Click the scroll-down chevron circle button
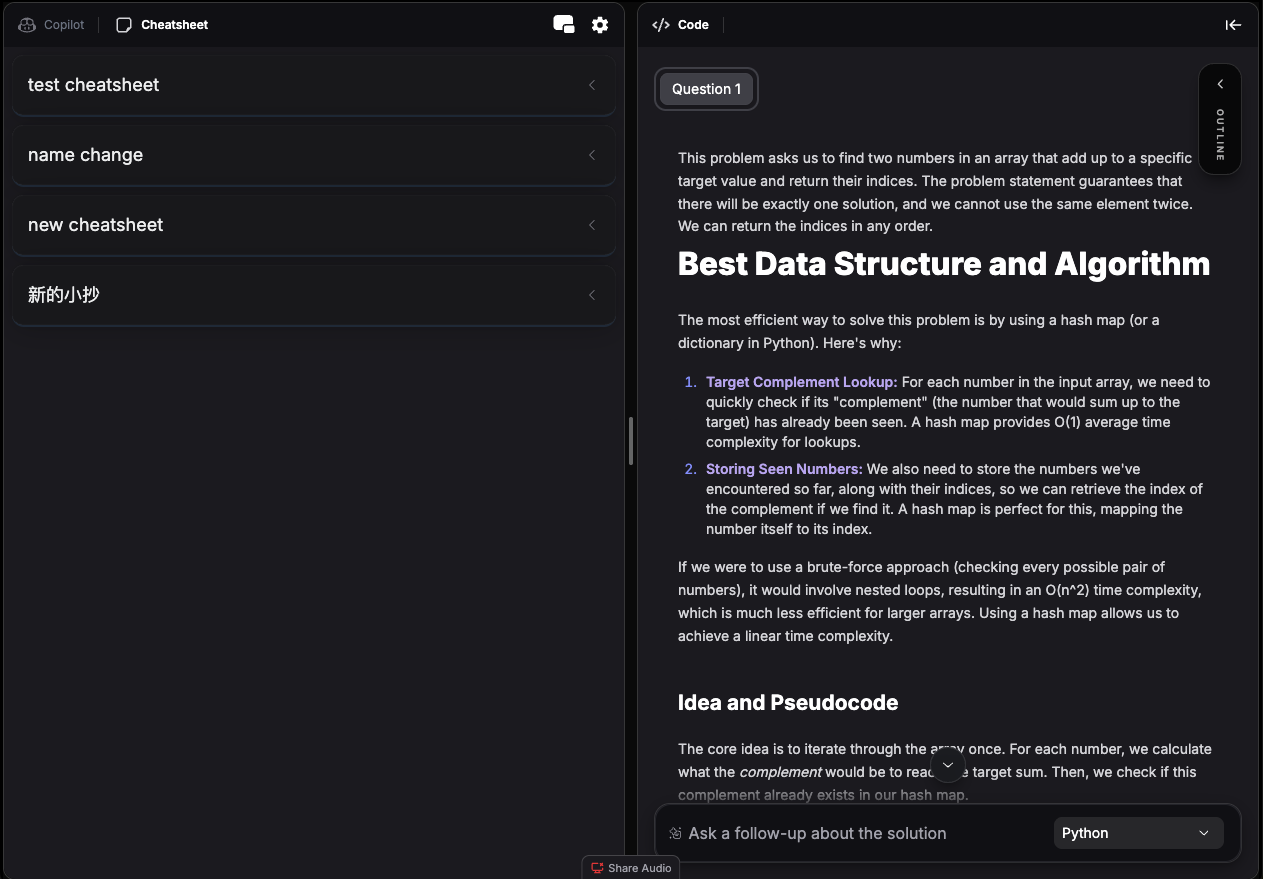The height and width of the screenshot is (879, 1263). click(x=947, y=765)
